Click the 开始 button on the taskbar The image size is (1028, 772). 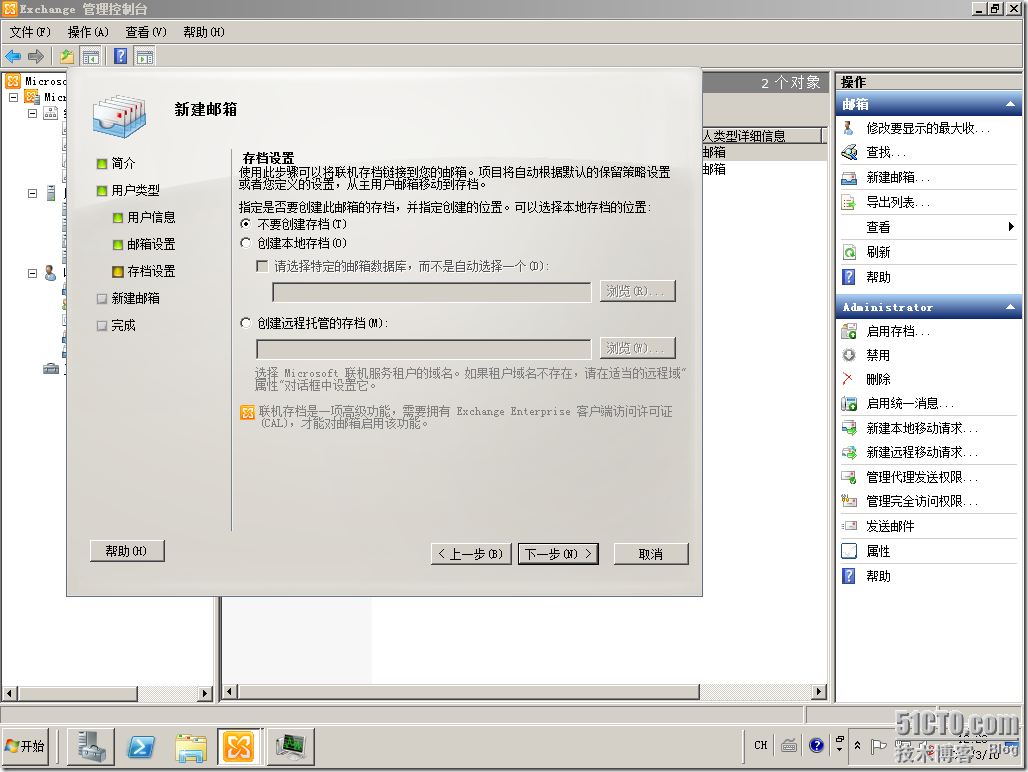tap(26, 746)
